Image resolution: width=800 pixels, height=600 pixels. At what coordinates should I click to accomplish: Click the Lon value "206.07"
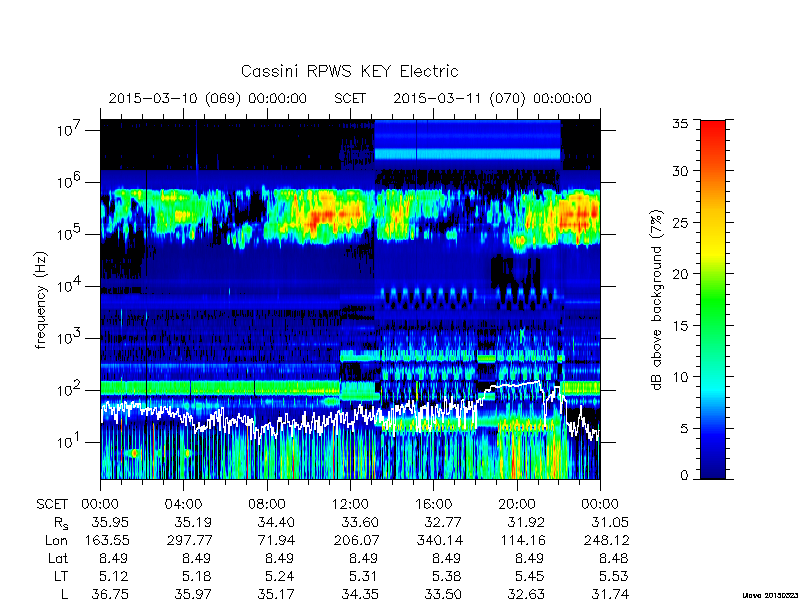[x=356, y=540]
